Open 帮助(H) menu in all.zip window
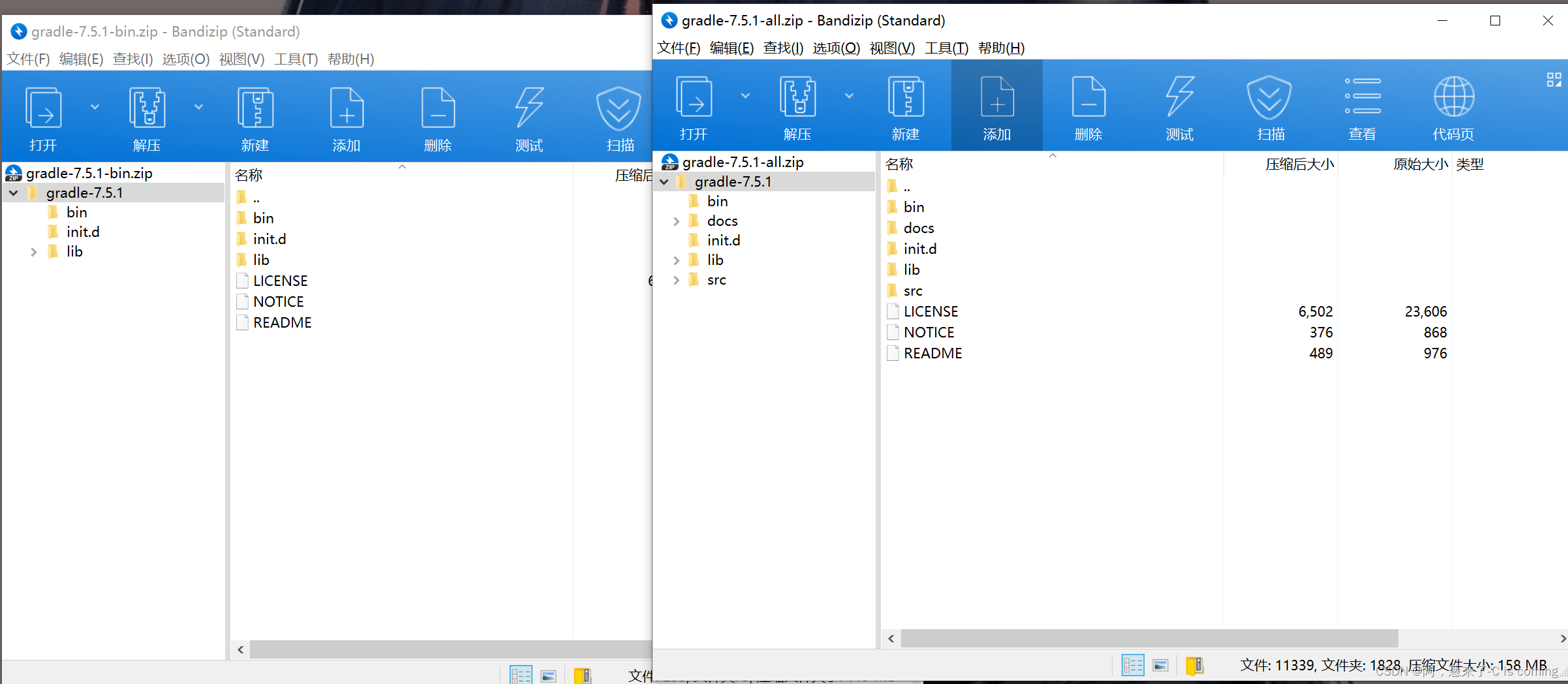1568x684 pixels. [1001, 48]
